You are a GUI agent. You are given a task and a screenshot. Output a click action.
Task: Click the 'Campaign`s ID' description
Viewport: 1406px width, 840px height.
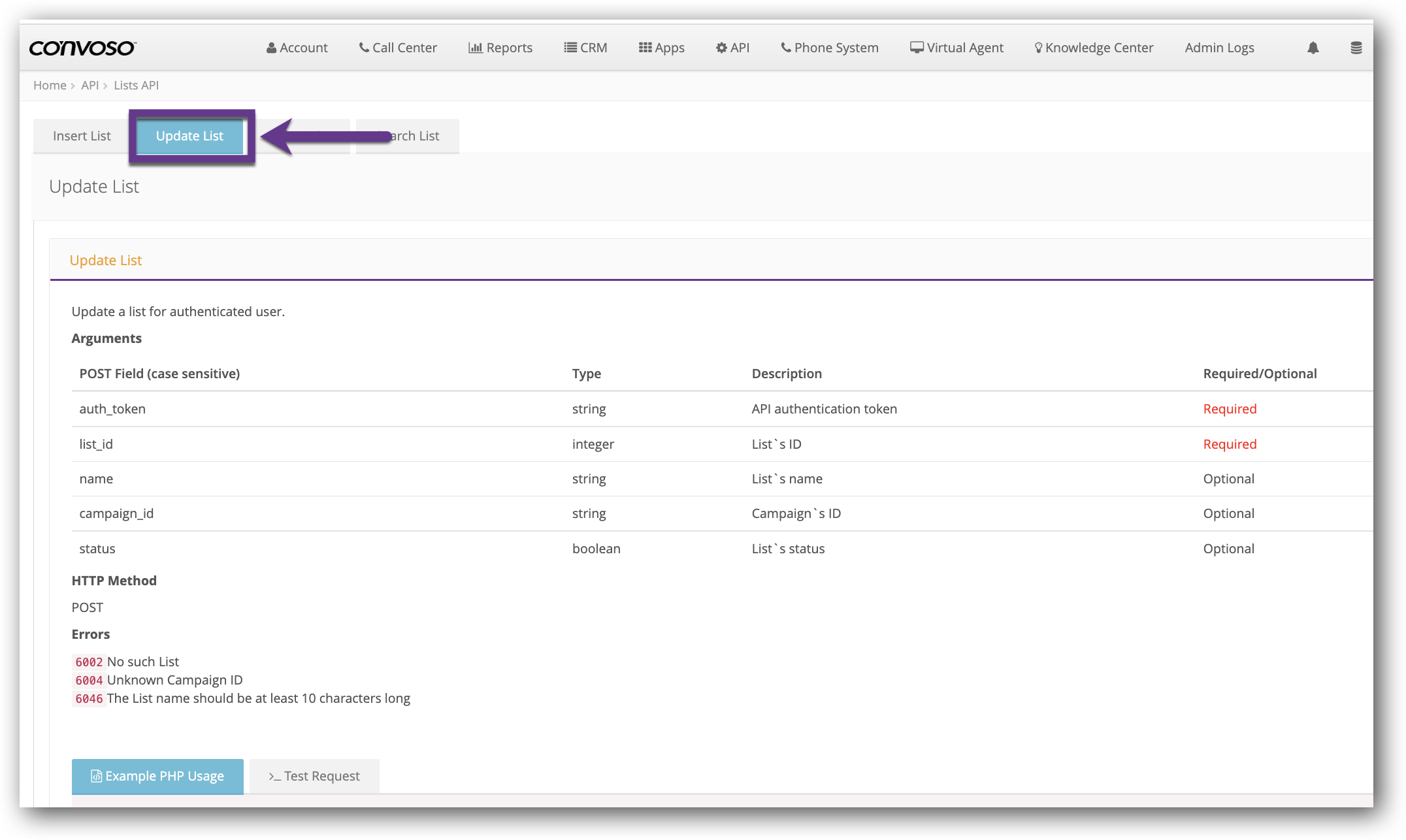coord(796,513)
